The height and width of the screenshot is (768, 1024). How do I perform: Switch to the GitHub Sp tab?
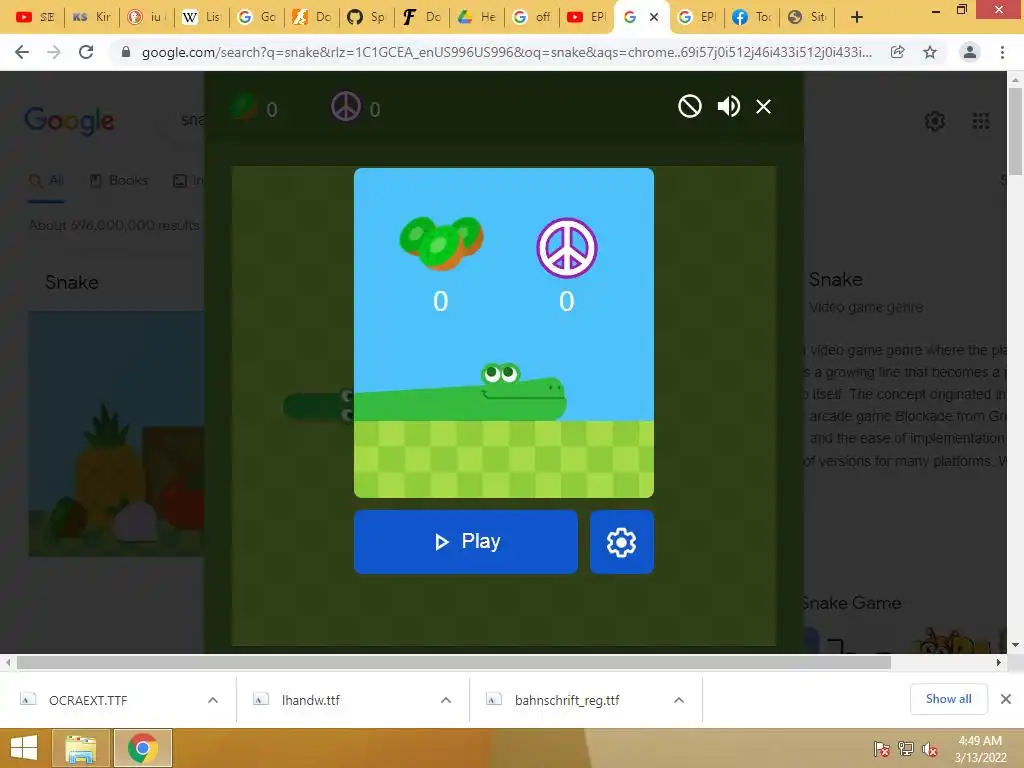366,17
